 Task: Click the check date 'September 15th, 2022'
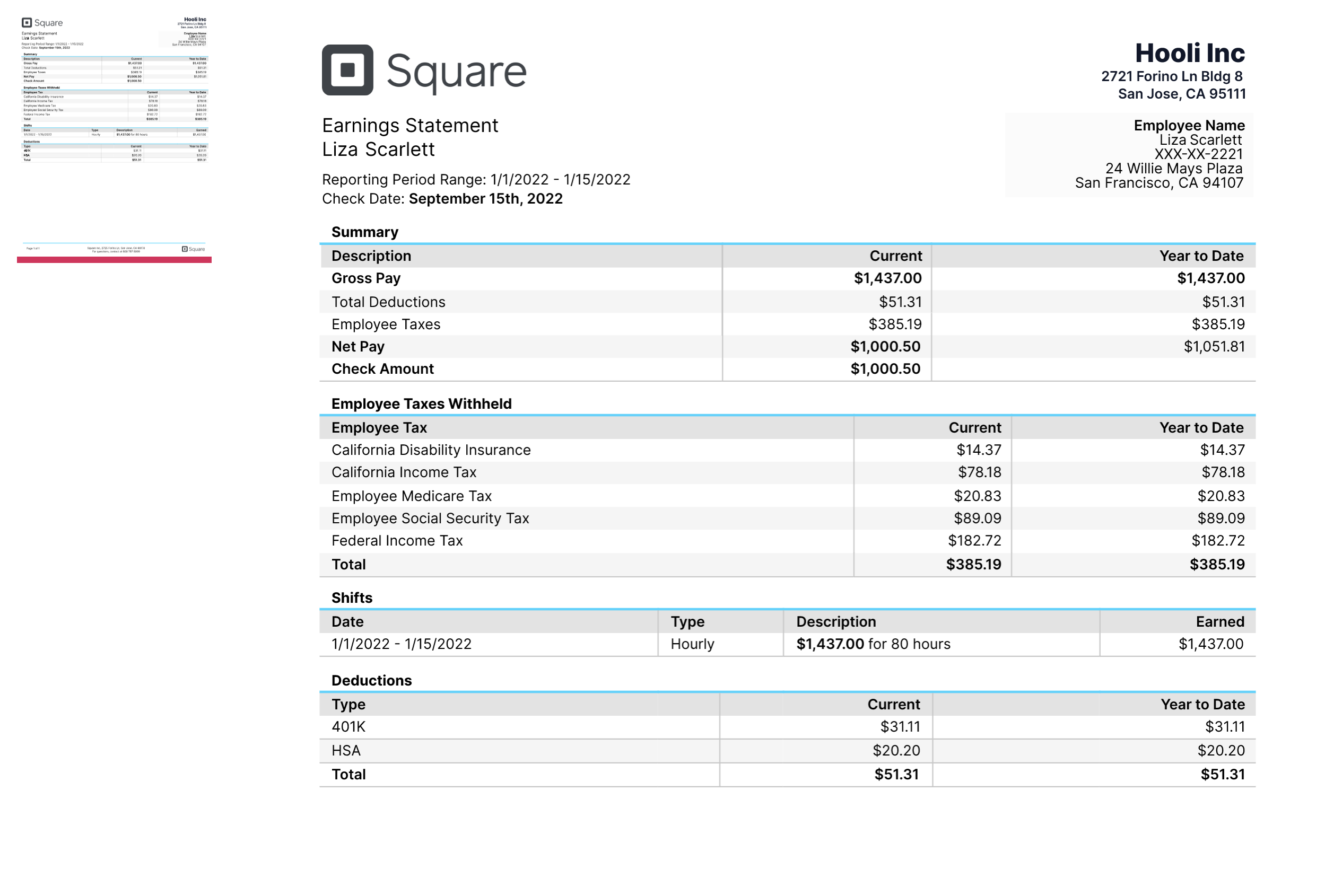click(486, 198)
